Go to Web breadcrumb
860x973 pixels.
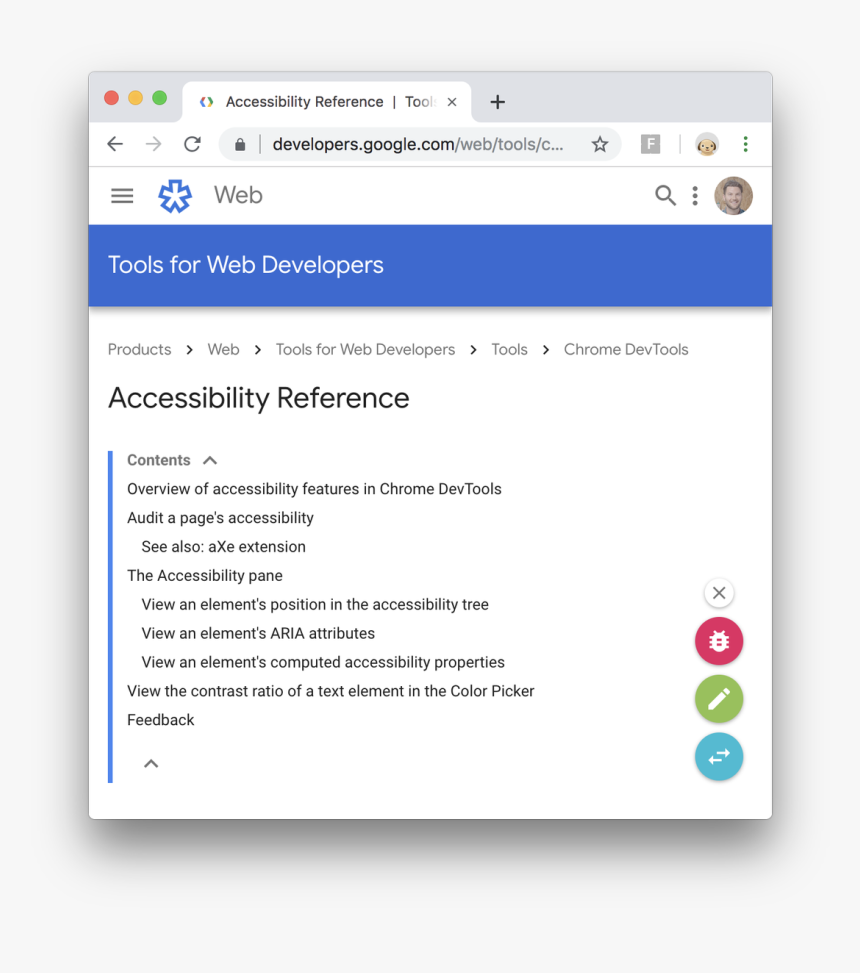click(x=223, y=349)
